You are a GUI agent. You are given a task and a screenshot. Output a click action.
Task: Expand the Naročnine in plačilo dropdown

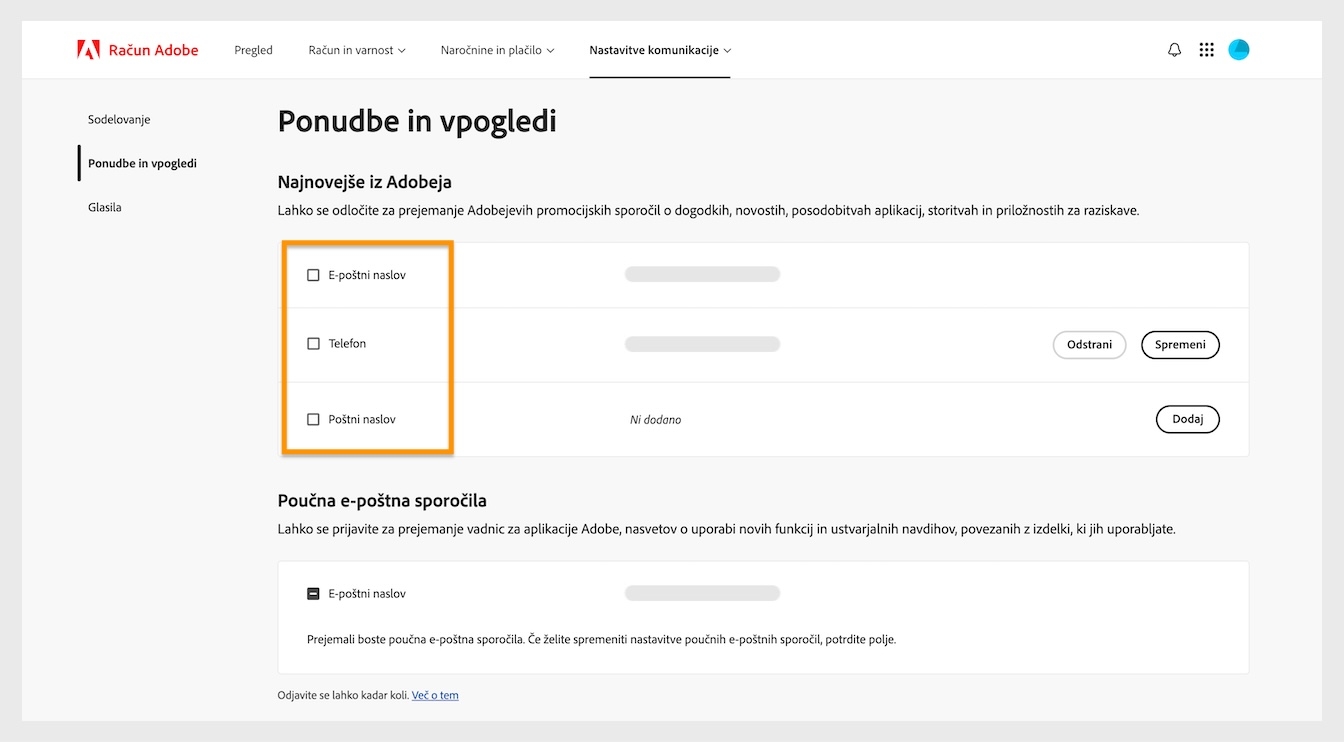[x=496, y=49]
